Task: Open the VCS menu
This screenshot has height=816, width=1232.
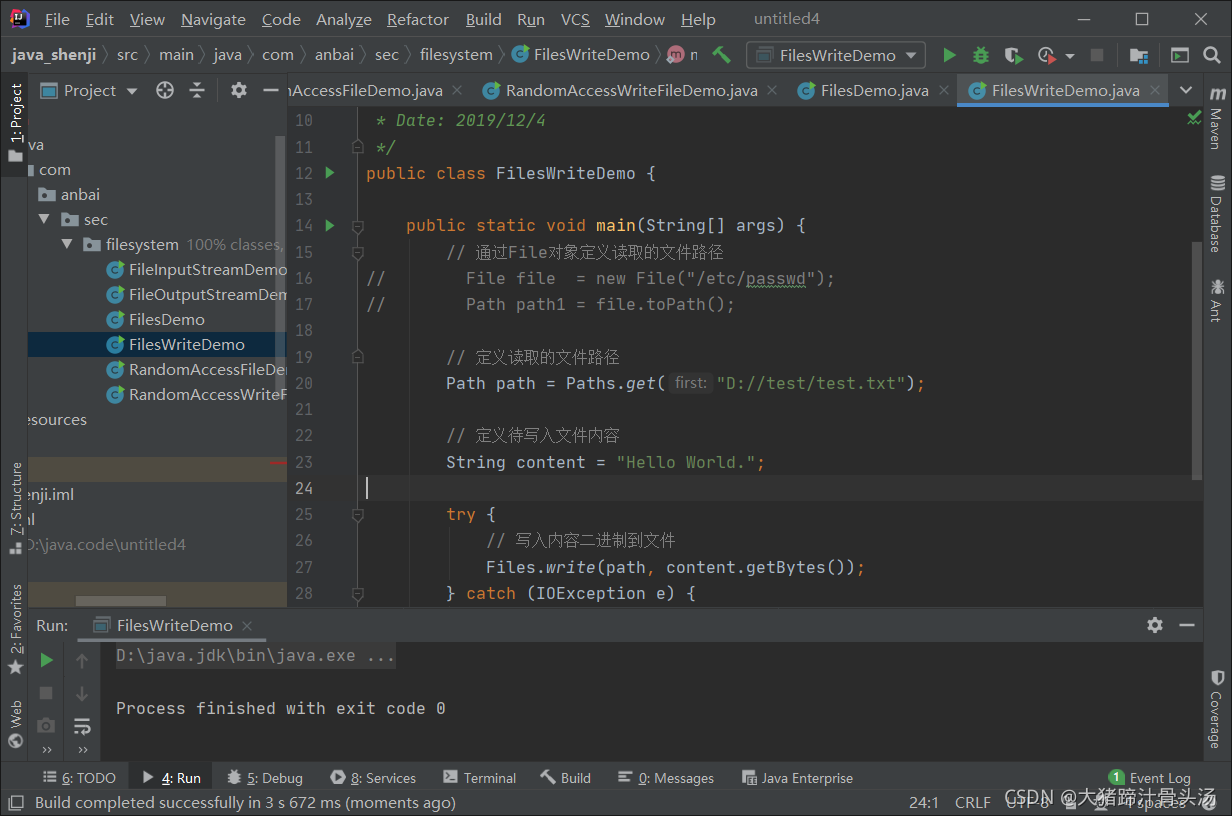Action: pyautogui.click(x=575, y=19)
